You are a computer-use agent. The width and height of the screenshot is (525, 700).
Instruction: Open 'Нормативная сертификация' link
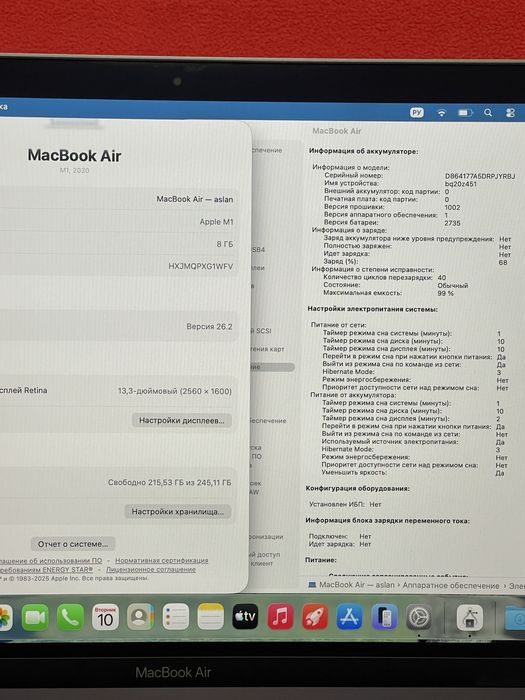coord(162,560)
